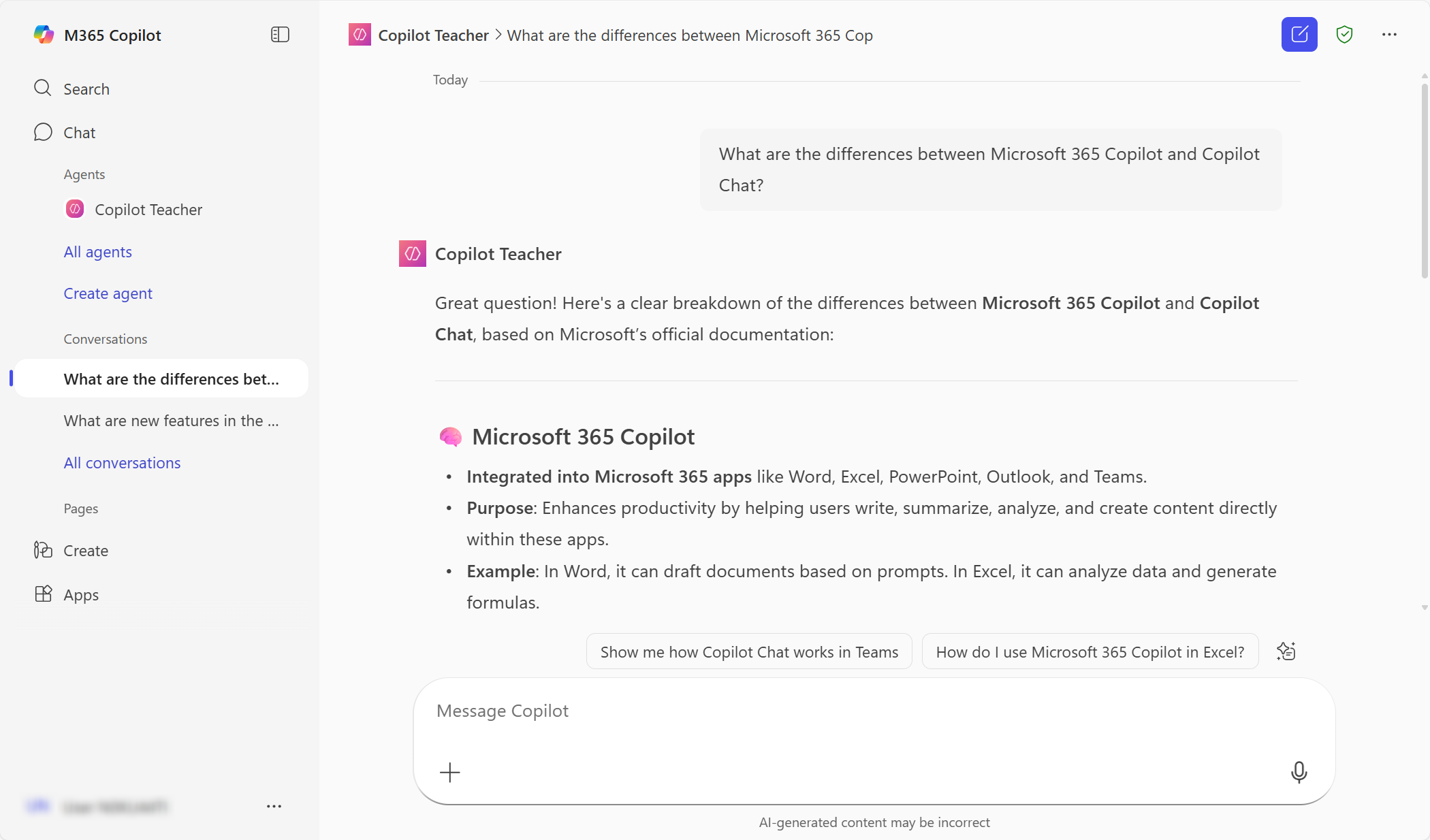Choose 'Show me how Copilot Chat works in Teams'
The height and width of the screenshot is (840, 1430).
748,652
